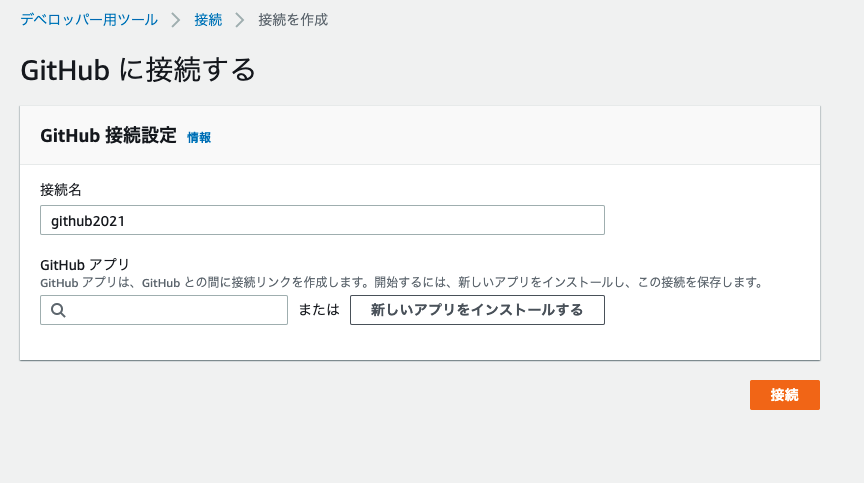The image size is (864, 483).
Task: Click the 接続を作成 breadcrumb text
Action: click(x=293, y=20)
